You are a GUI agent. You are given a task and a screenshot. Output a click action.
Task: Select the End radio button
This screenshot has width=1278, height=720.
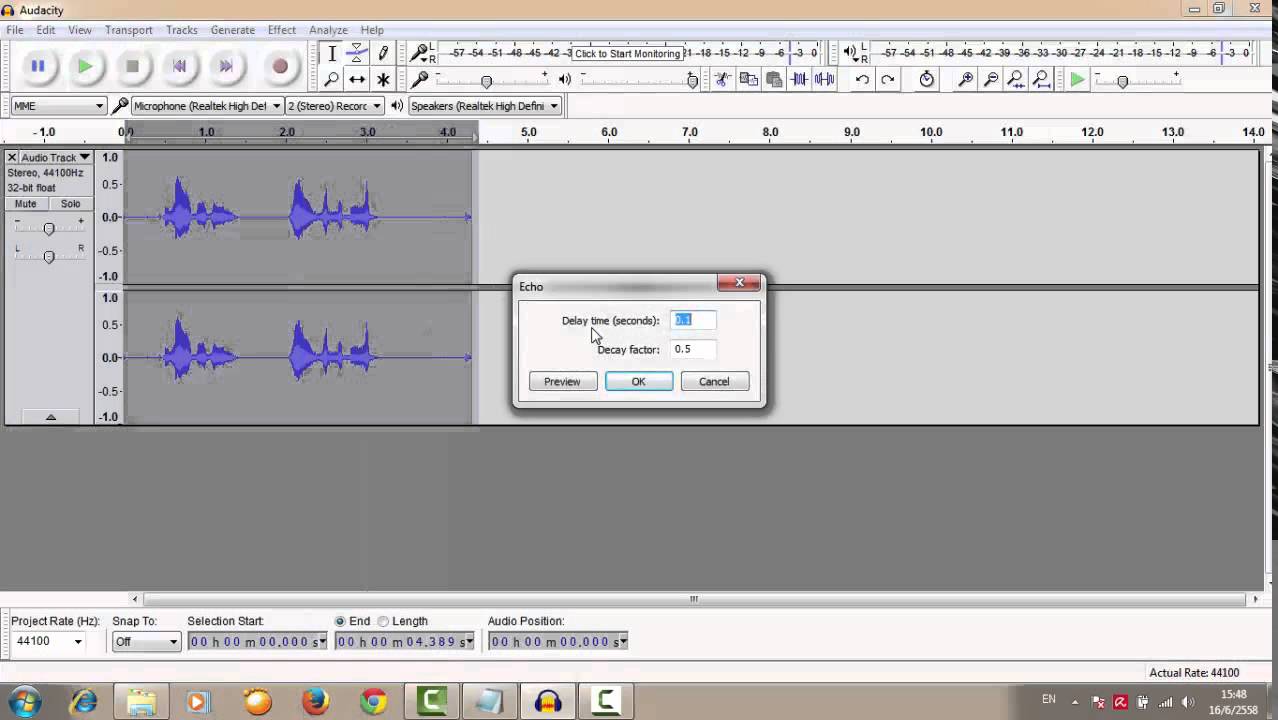[340, 621]
